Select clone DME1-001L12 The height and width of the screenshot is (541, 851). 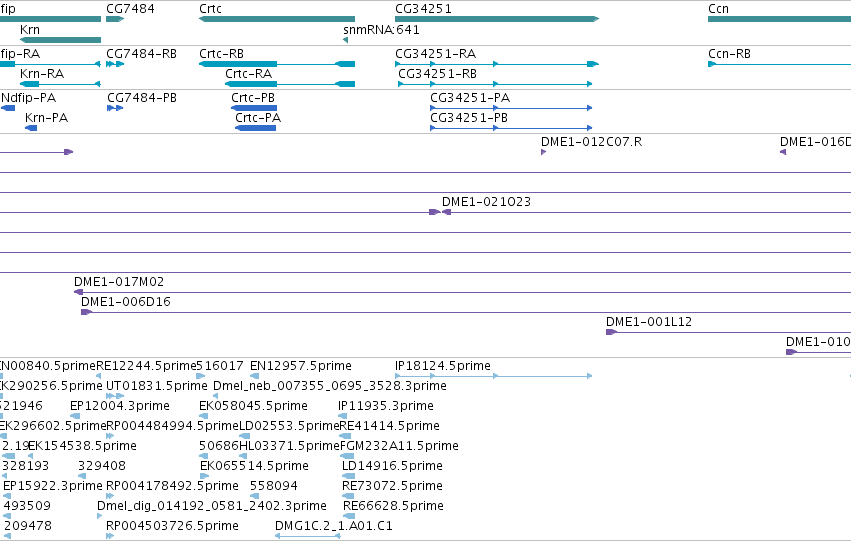click(x=649, y=322)
